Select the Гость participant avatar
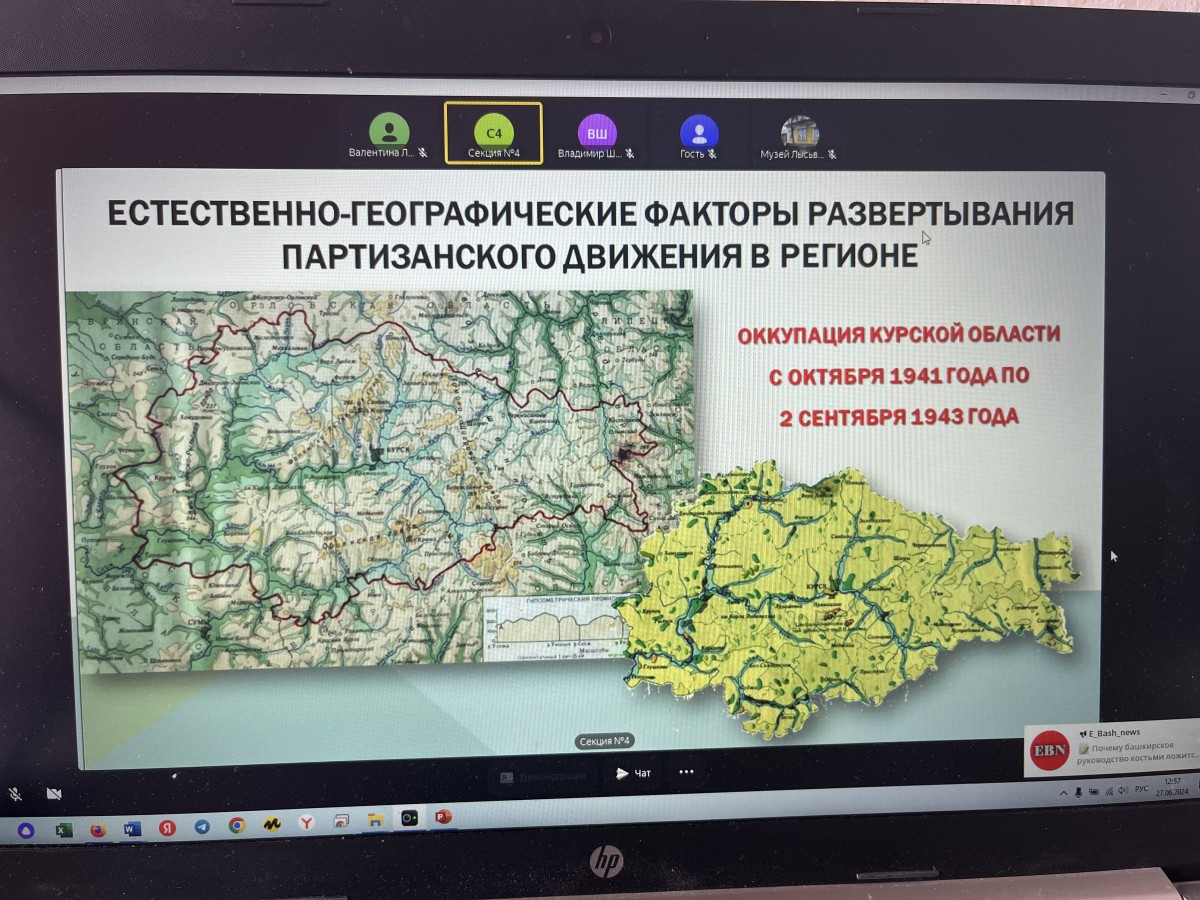This screenshot has height=900, width=1200. pyautogui.click(x=699, y=131)
